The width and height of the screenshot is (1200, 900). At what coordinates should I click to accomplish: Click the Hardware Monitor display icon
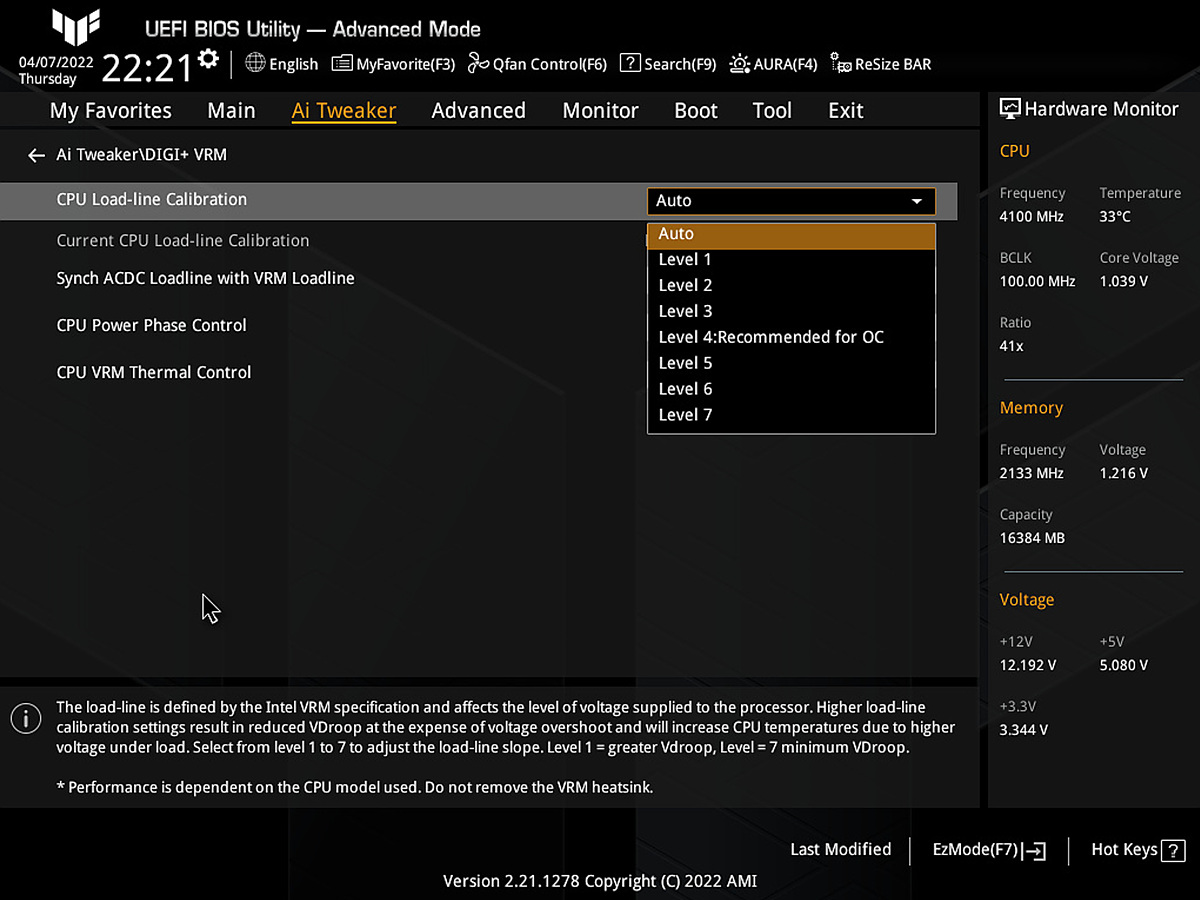coord(1010,109)
